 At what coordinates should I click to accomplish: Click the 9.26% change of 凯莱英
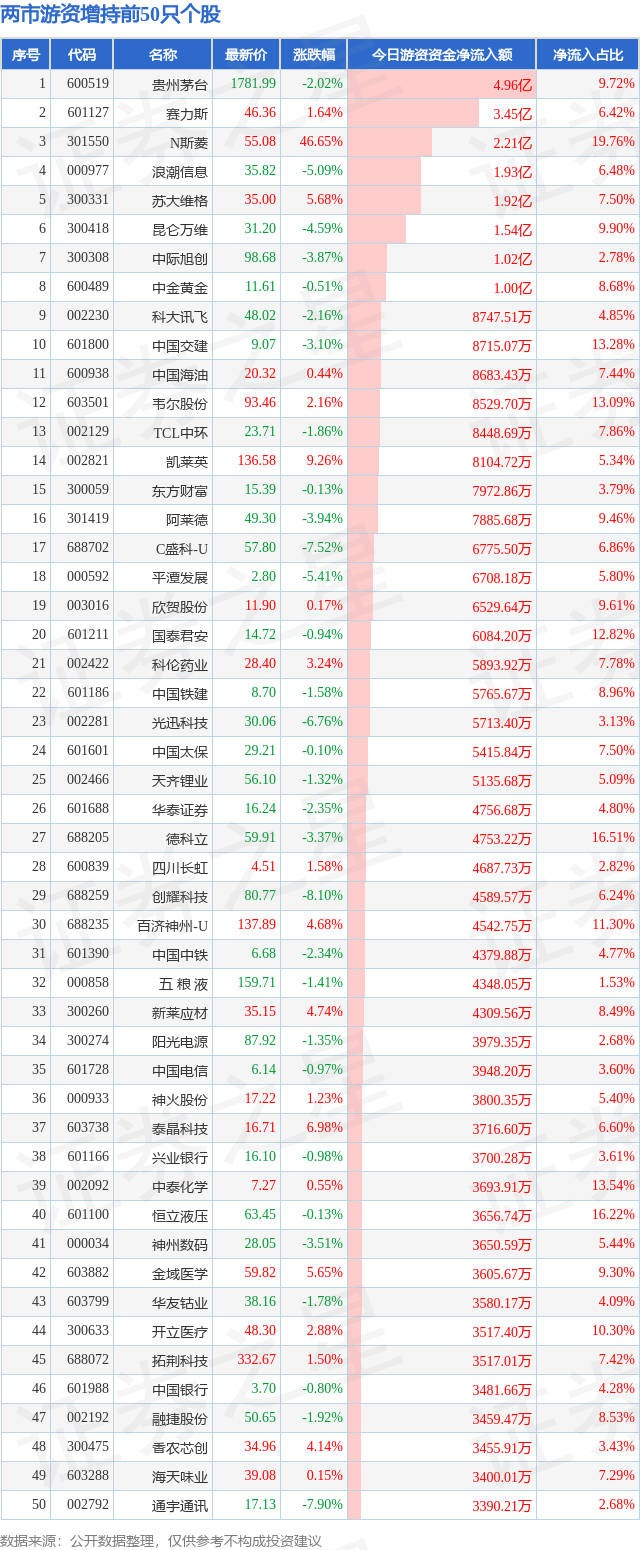tap(326, 461)
